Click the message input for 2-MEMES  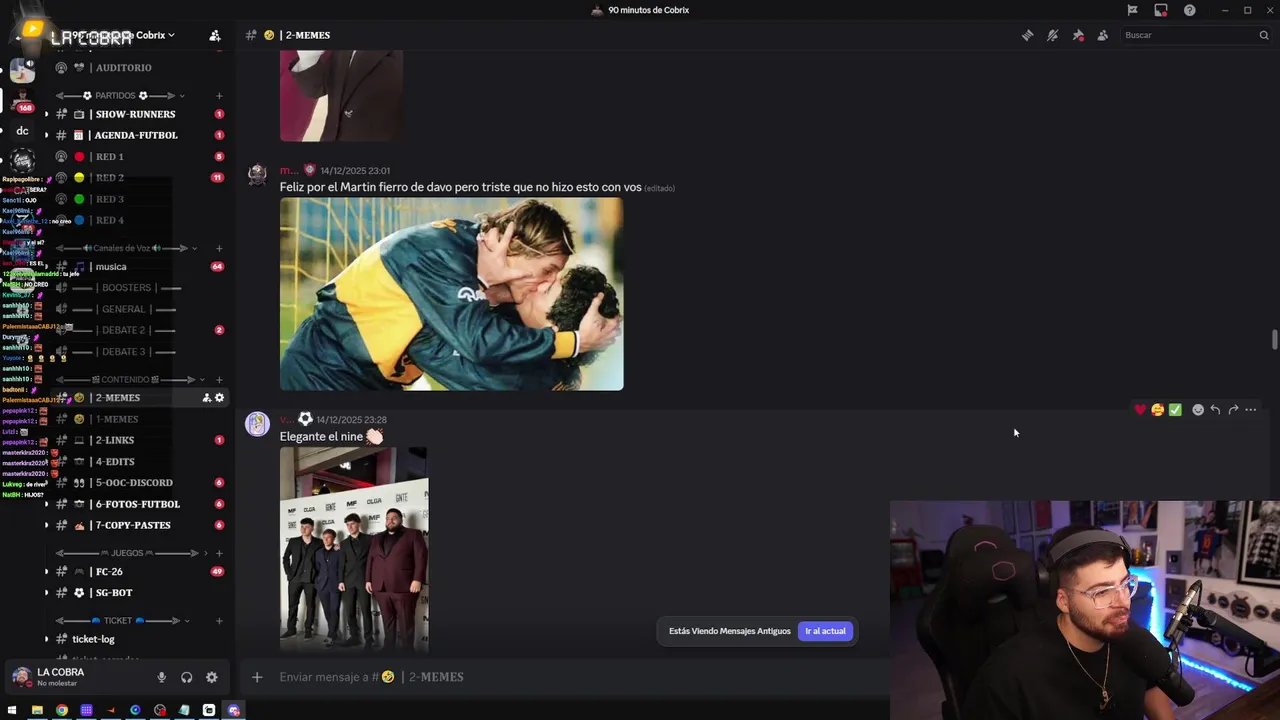580,677
